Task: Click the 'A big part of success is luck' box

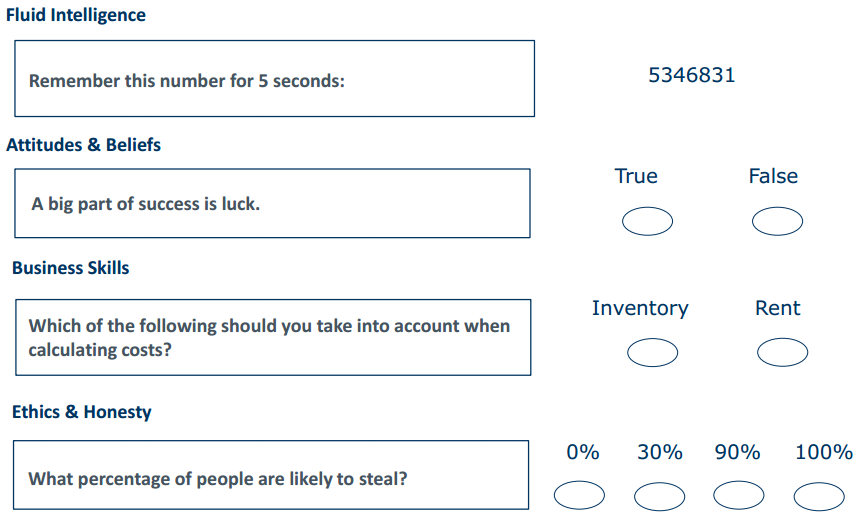Action: pyautogui.click(x=272, y=203)
